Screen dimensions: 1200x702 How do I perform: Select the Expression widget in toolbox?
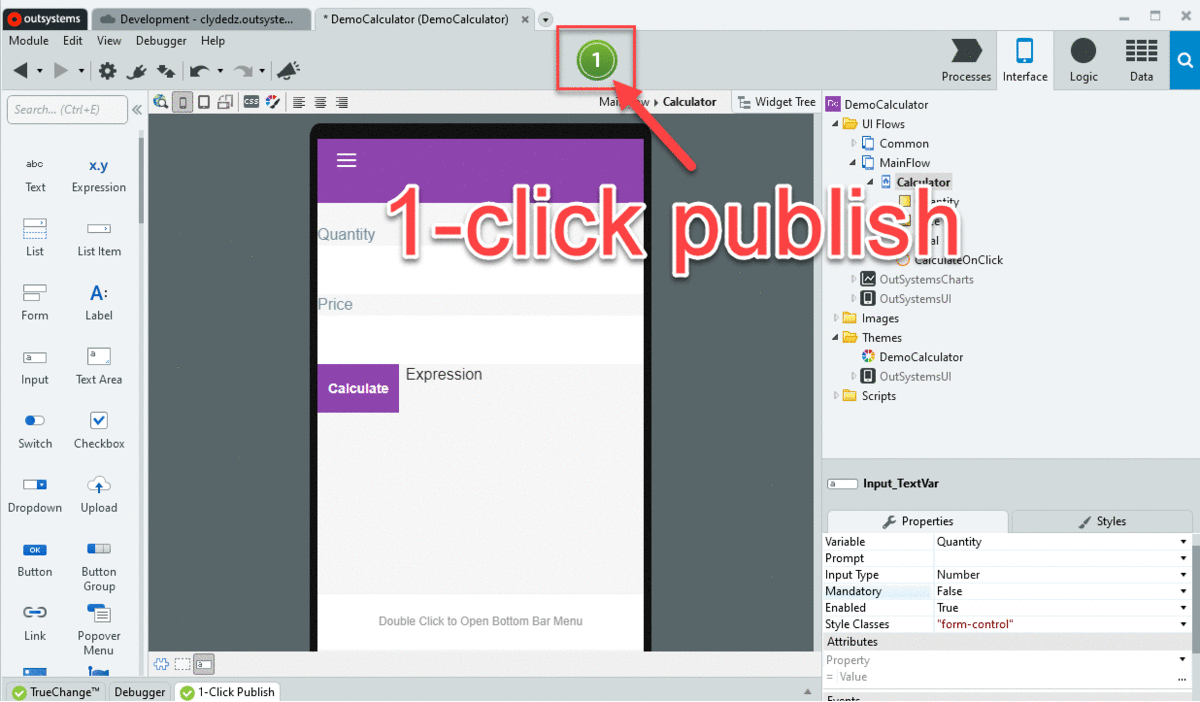[99, 175]
